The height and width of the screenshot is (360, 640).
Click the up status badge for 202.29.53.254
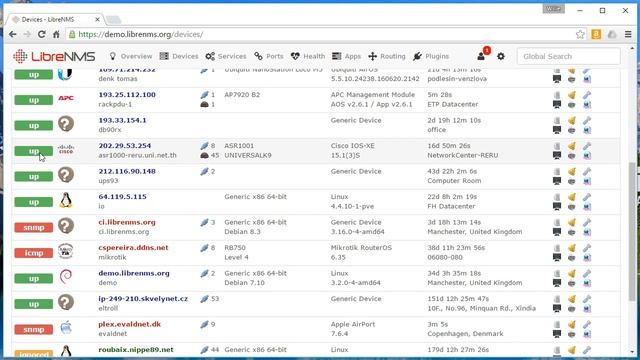click(x=33, y=151)
